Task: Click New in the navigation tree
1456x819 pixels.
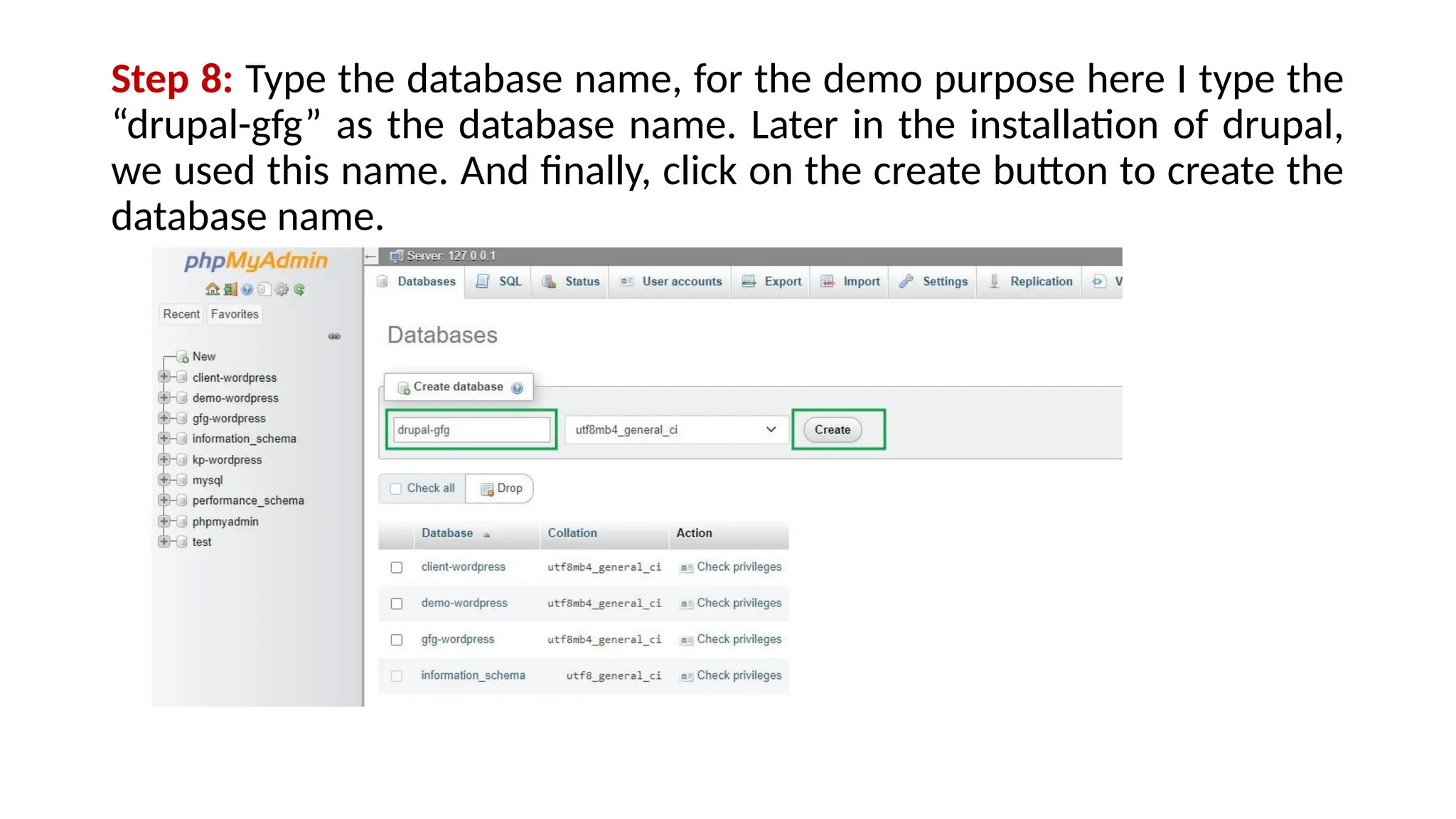Action: tap(204, 356)
